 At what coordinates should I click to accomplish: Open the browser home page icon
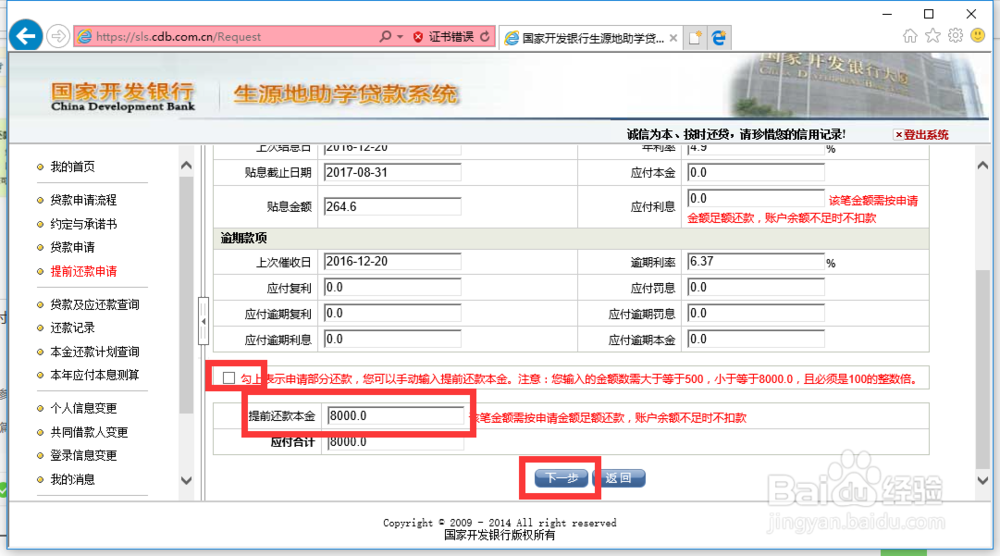[x=910, y=36]
